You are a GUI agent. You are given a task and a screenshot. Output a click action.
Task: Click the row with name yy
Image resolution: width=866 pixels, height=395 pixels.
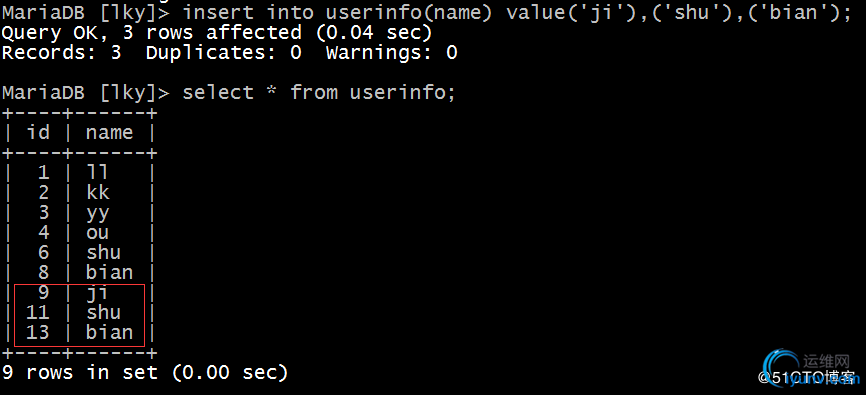(x=78, y=213)
